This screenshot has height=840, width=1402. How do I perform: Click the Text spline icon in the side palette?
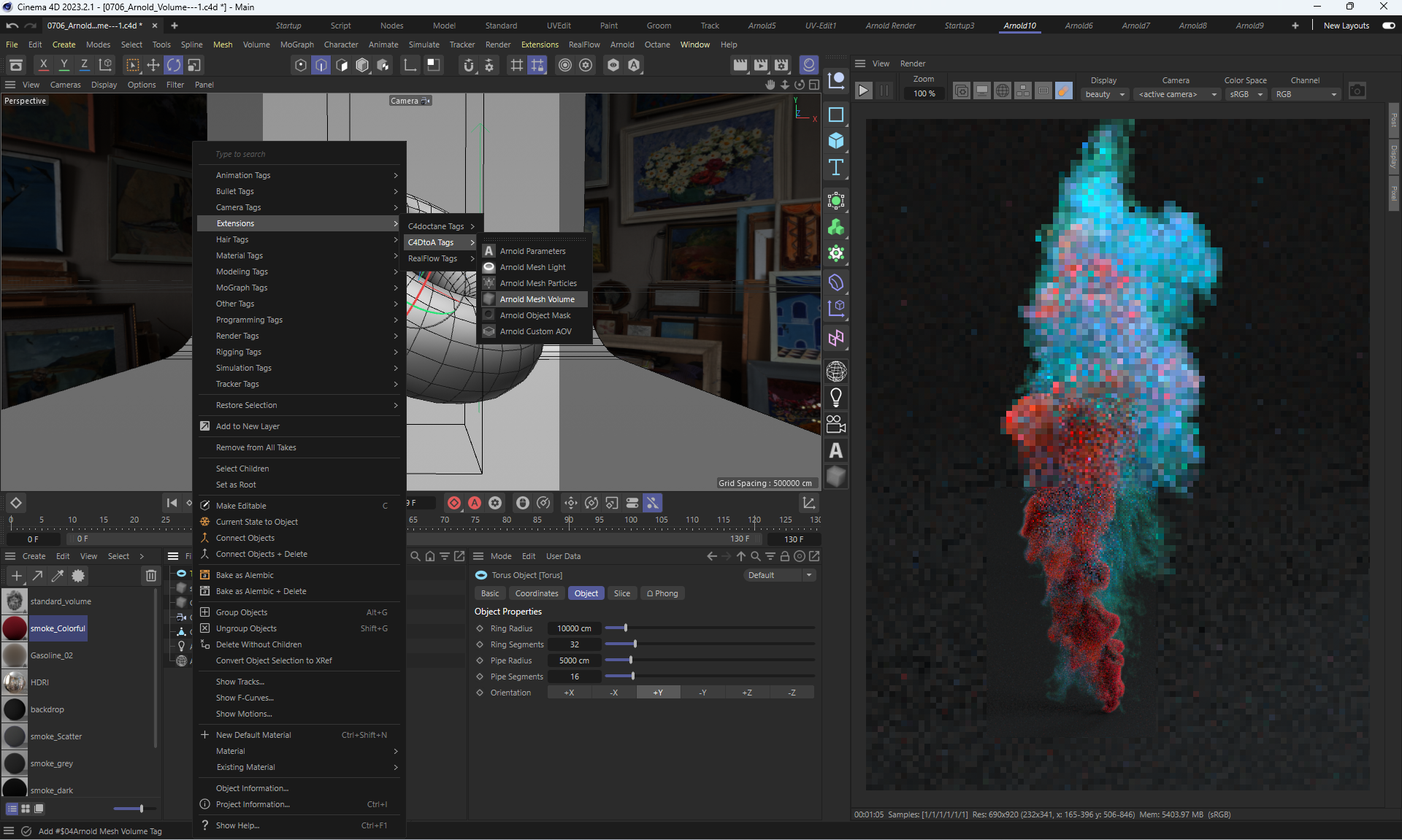tap(836, 167)
